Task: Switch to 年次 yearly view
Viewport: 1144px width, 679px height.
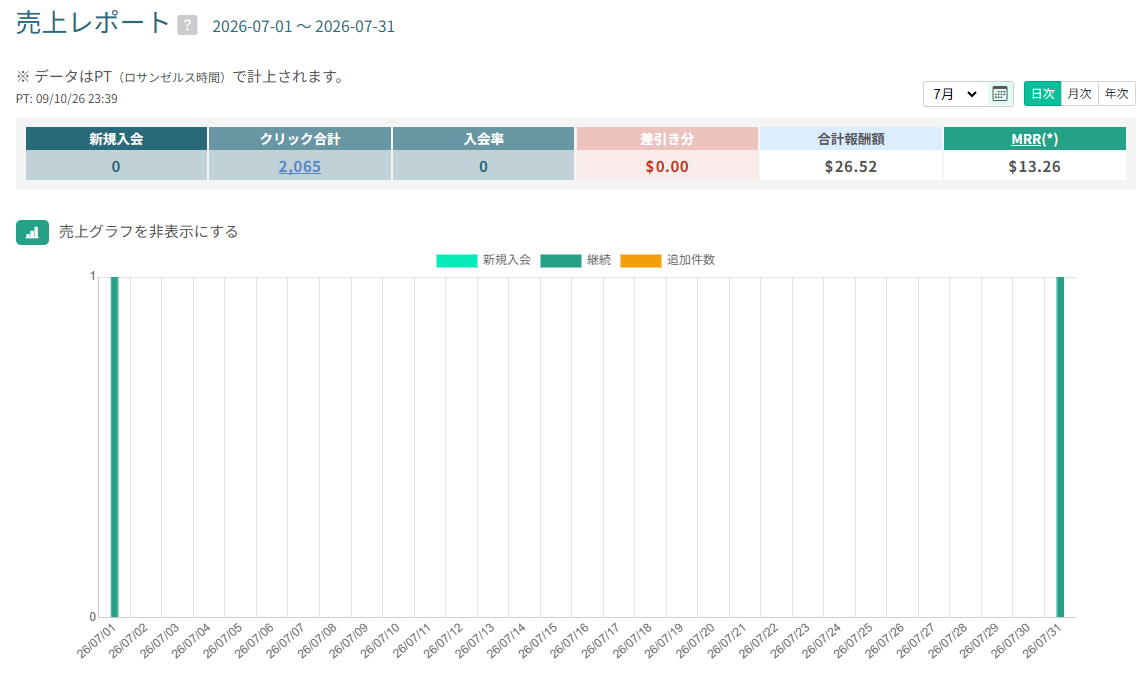Action: pos(1116,94)
